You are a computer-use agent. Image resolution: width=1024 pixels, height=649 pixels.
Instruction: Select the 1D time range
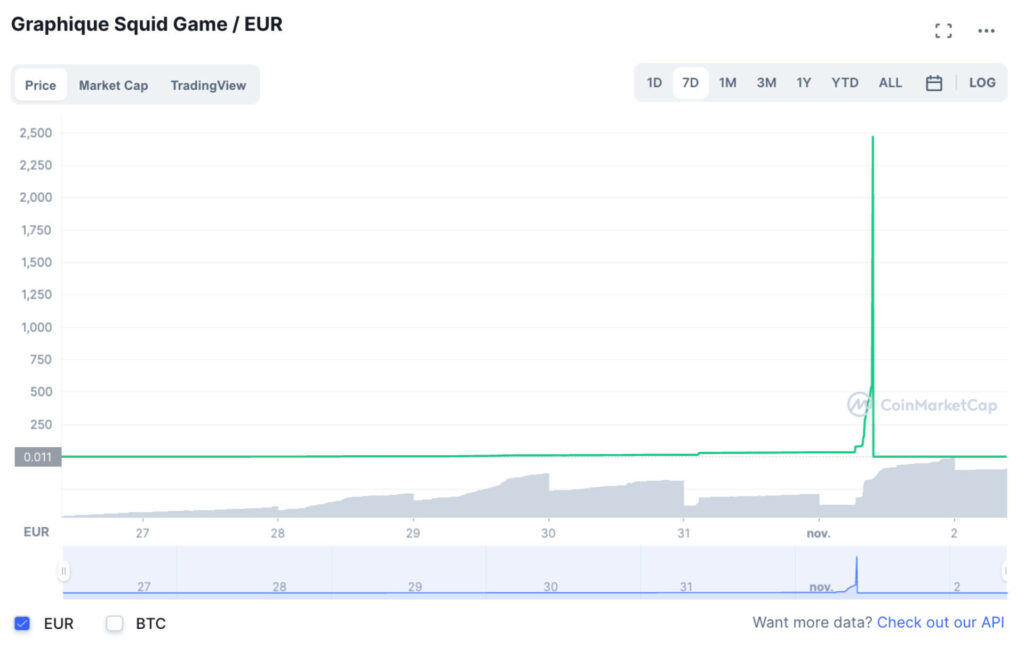(x=654, y=83)
